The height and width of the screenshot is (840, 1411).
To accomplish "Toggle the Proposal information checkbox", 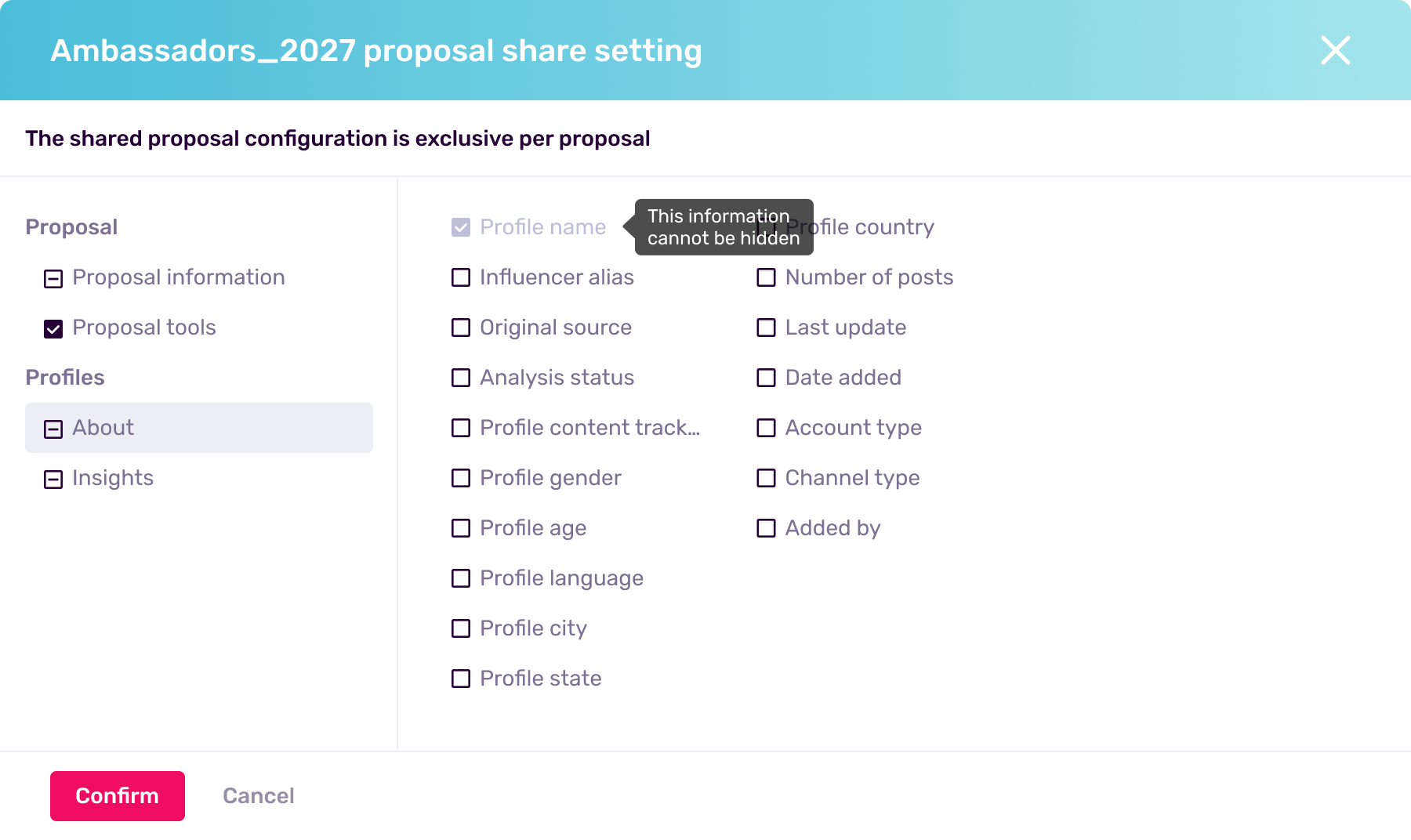I will (53, 278).
